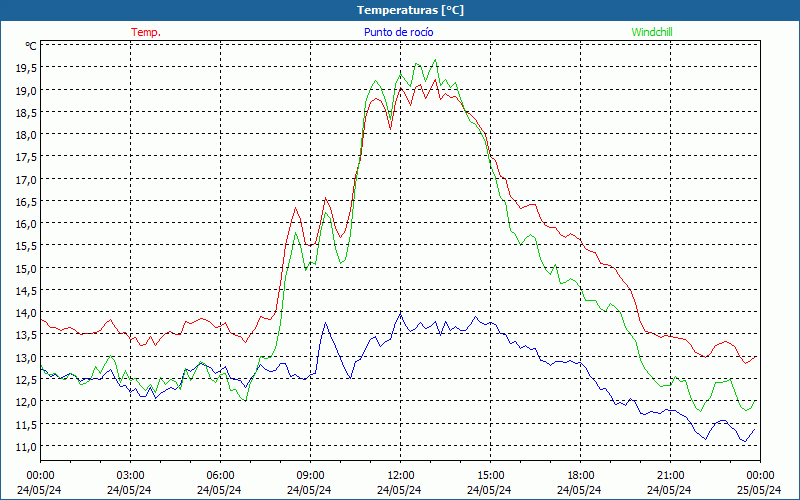Viewport: 800px width, 500px height.
Task: Click the 11,0 y-axis value
Action: coord(26,446)
